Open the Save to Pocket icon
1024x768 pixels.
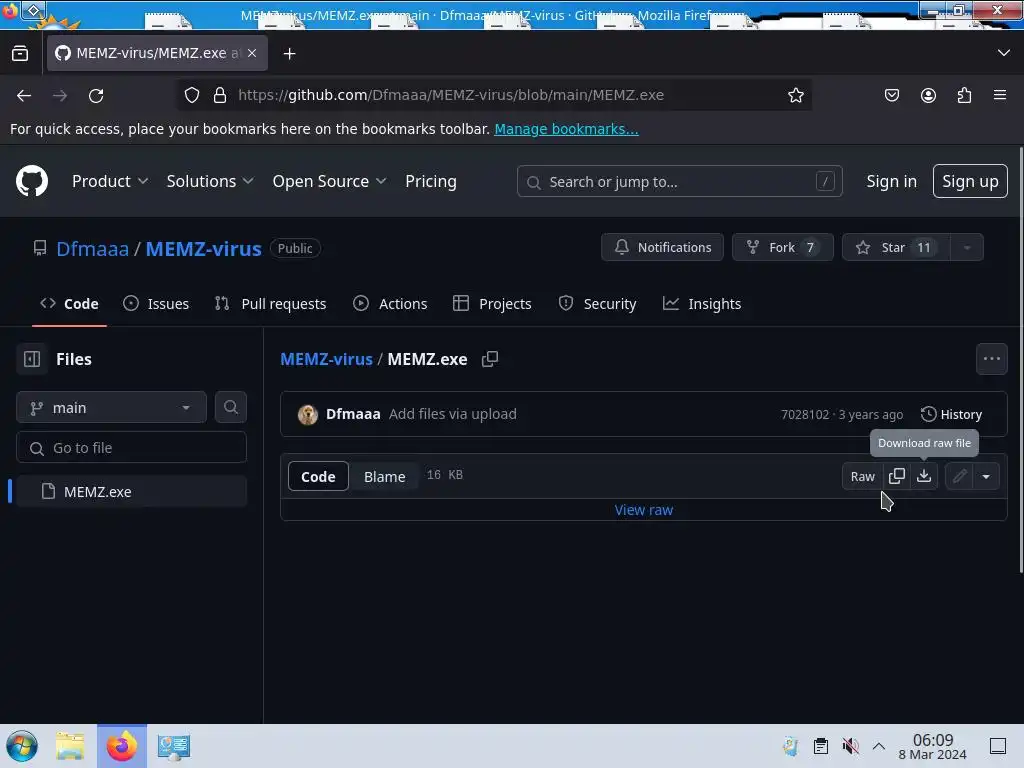tap(891, 95)
